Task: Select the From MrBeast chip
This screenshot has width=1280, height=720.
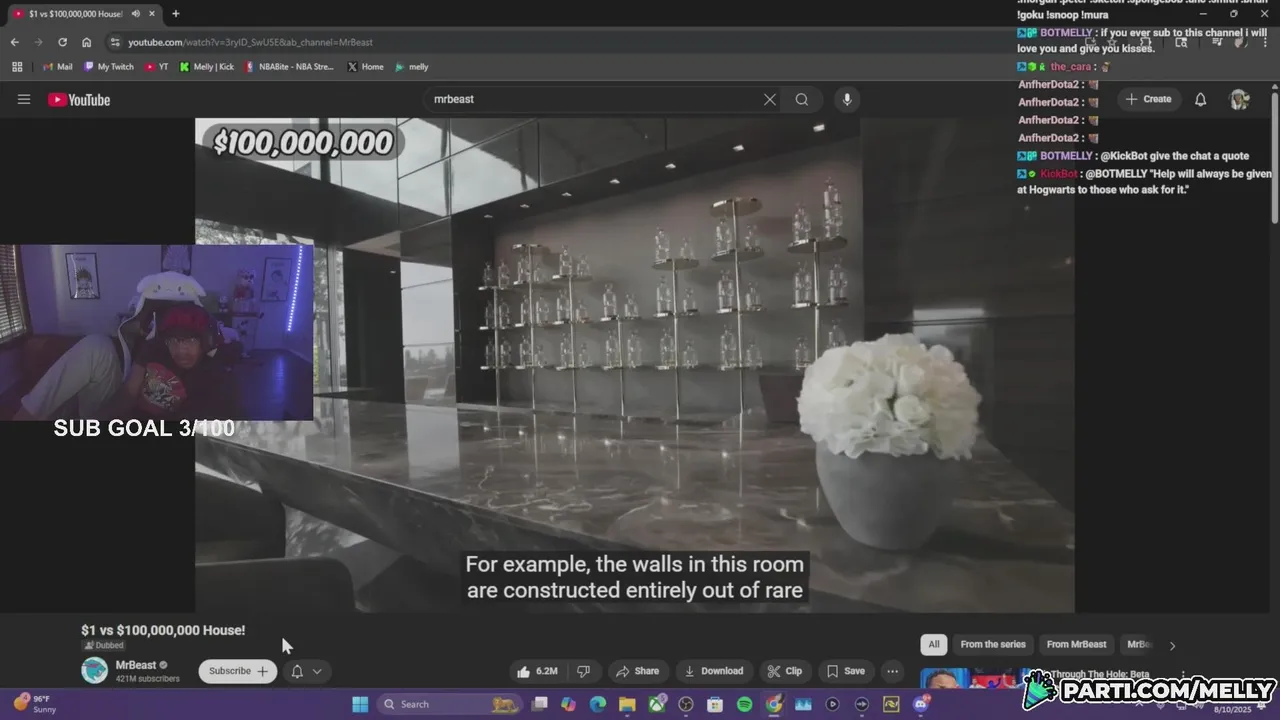Action: (x=1076, y=644)
